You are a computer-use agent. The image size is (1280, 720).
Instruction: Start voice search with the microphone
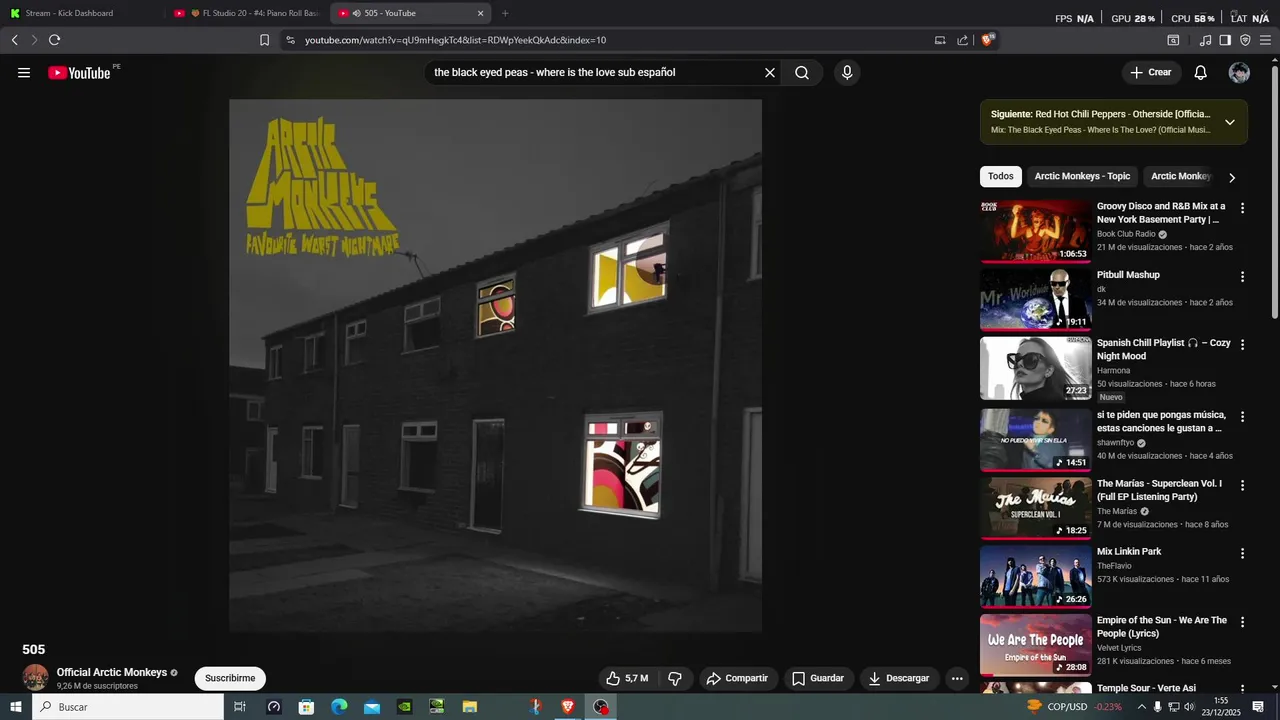[847, 73]
